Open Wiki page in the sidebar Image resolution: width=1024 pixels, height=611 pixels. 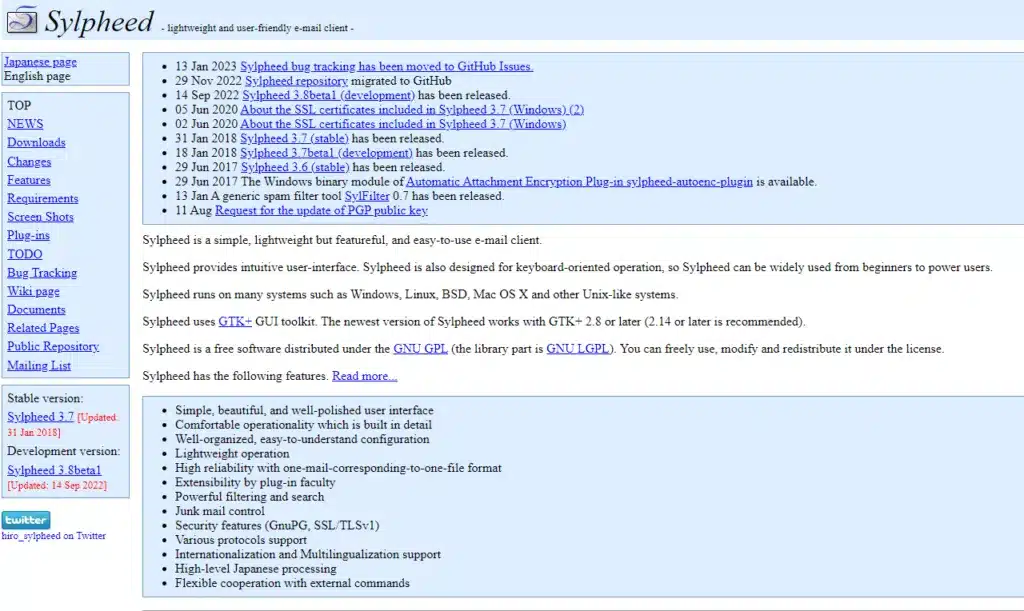(33, 291)
